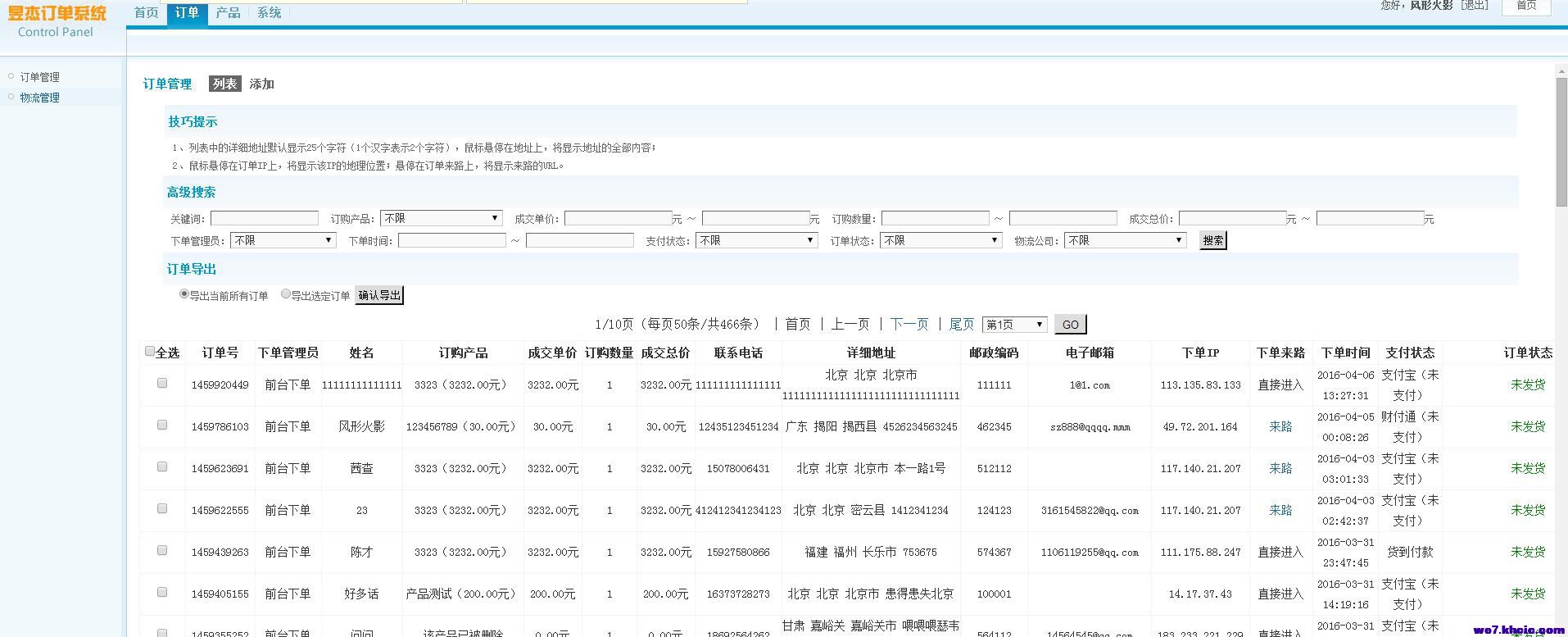Click address 北京 北京 密云县 1412341234
Image resolution: width=1568 pixels, height=637 pixels.
(x=871, y=511)
